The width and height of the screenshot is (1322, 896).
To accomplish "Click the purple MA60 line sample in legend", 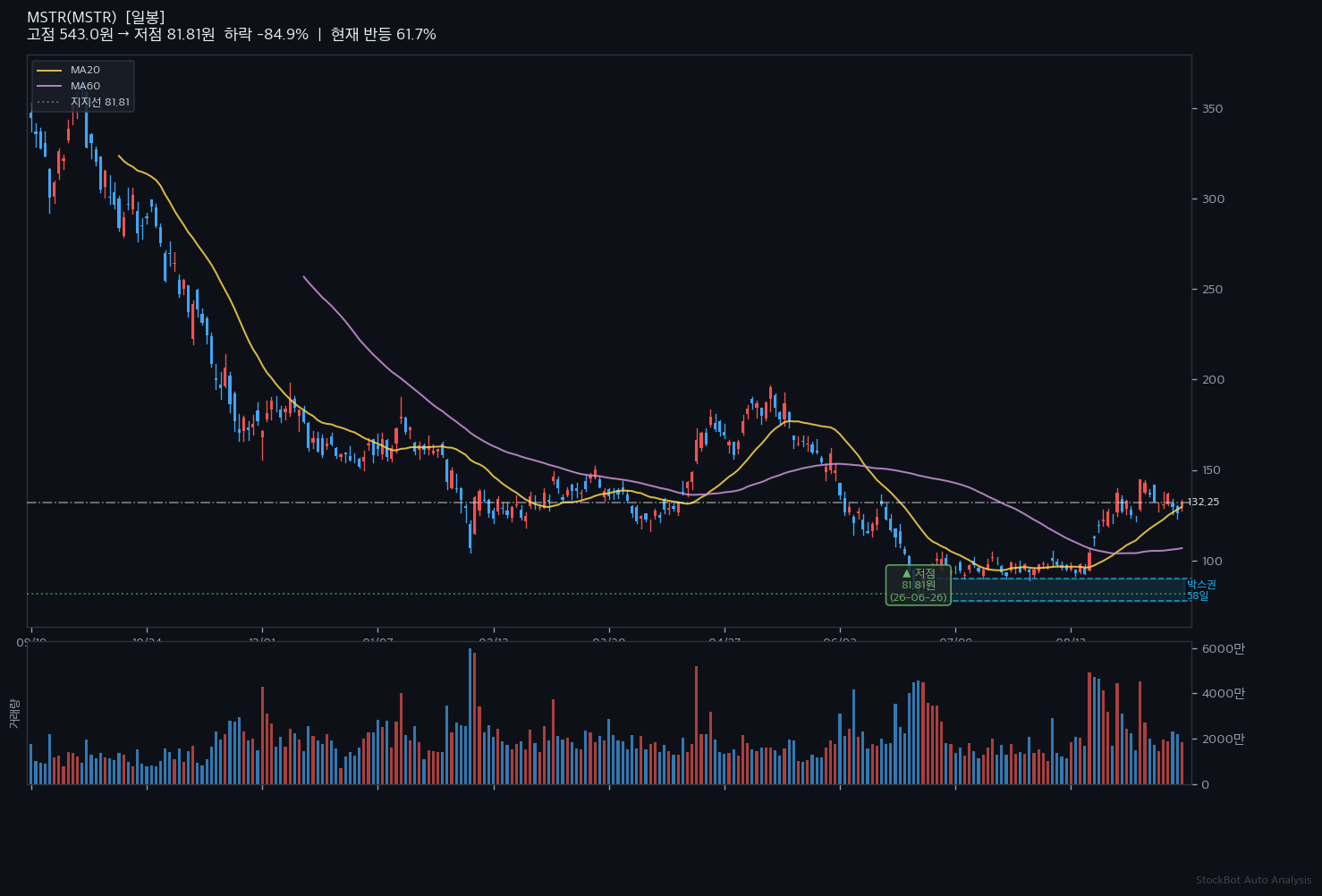I will (x=49, y=86).
